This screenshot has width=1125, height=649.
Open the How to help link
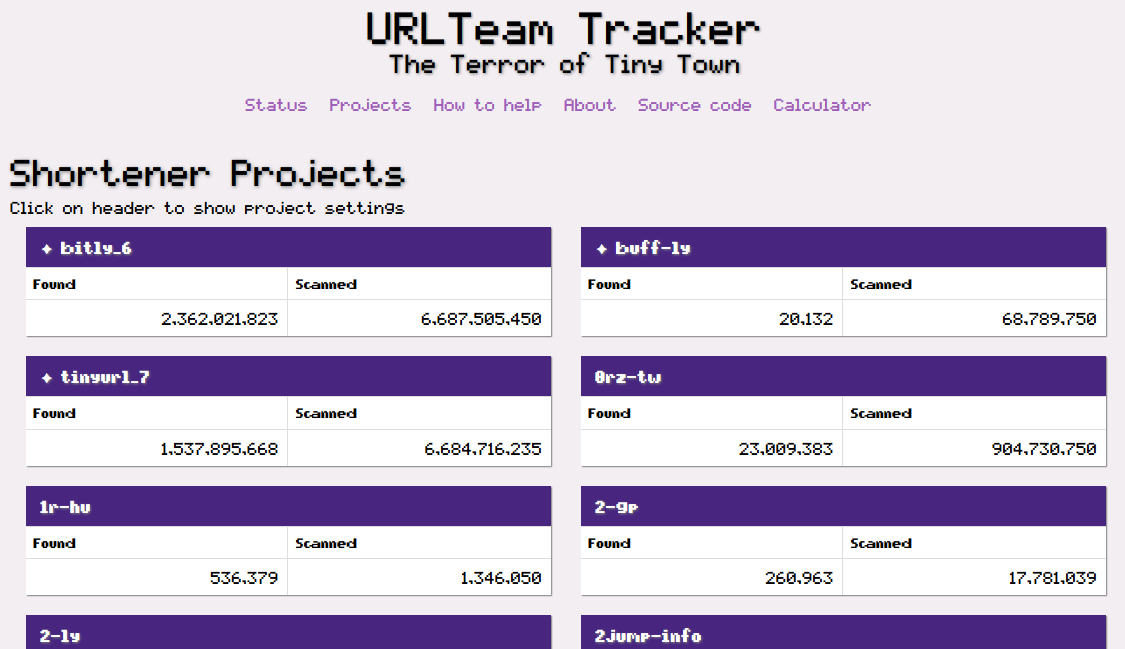(487, 105)
